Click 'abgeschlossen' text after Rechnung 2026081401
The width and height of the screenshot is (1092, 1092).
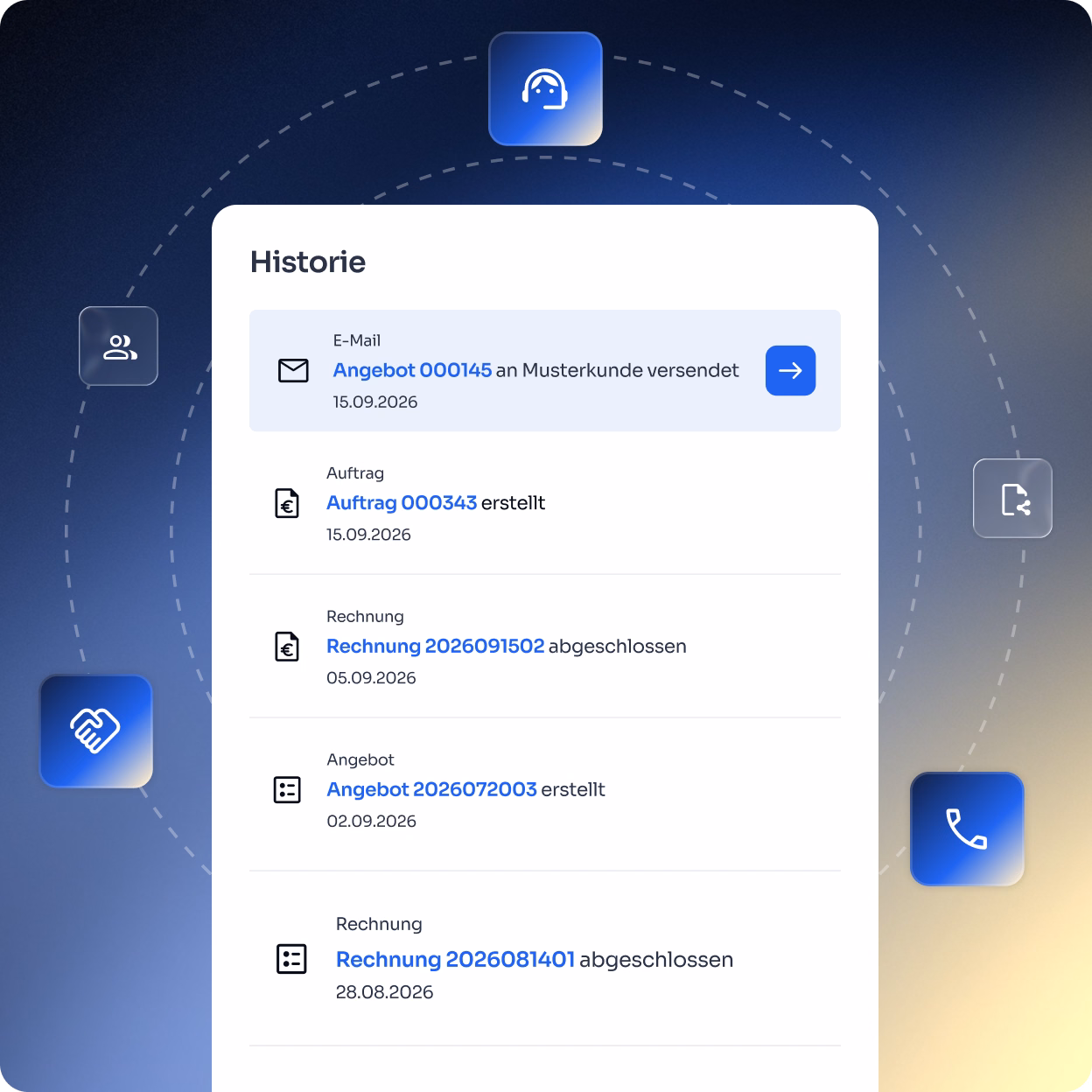tap(656, 959)
